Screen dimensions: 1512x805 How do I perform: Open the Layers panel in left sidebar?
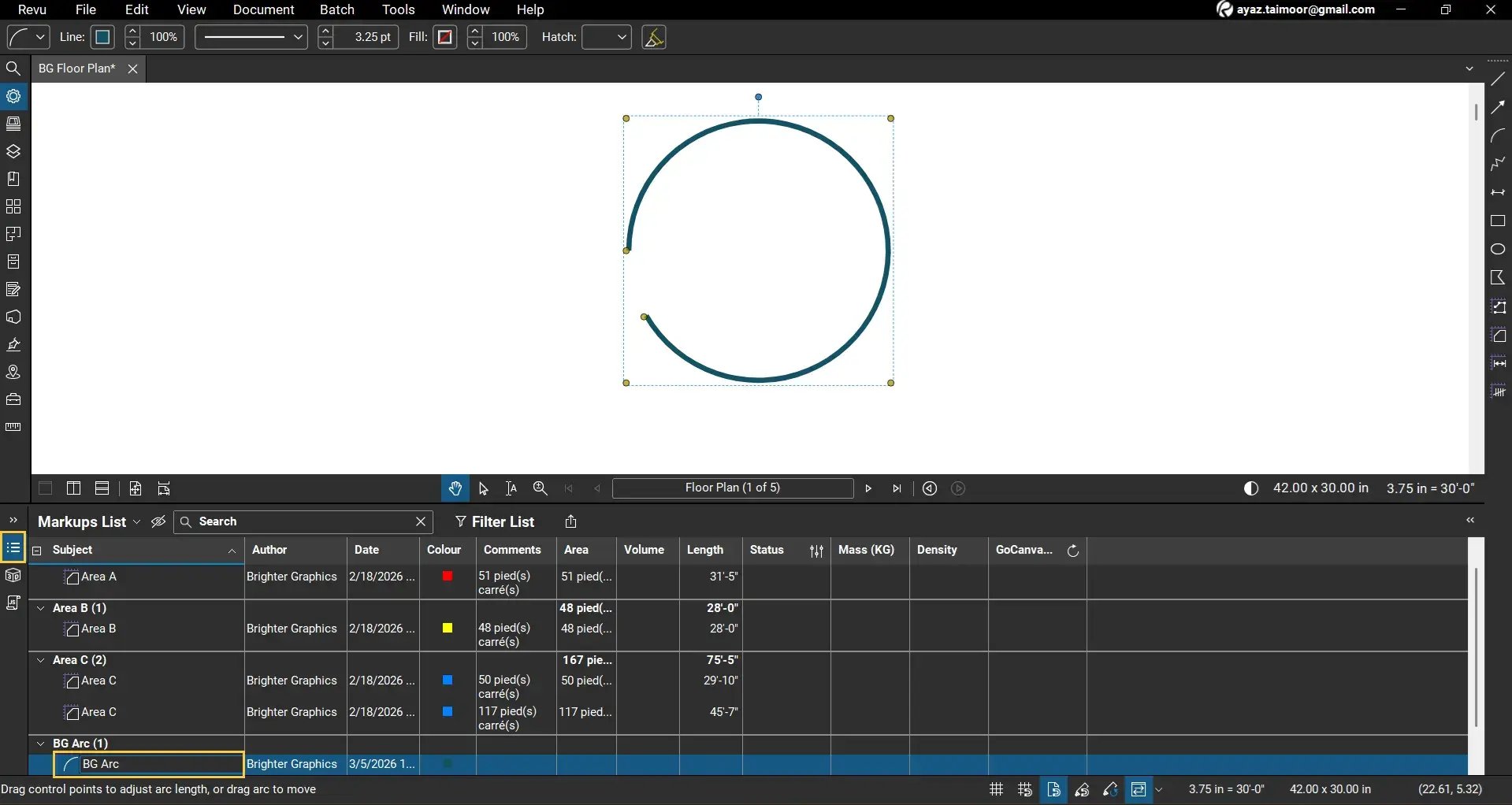13,151
